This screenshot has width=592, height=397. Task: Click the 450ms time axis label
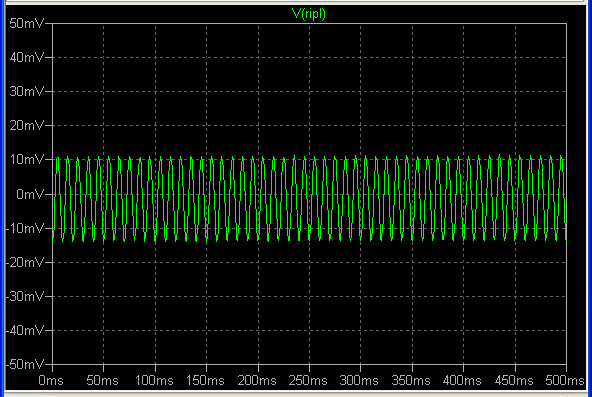tap(514, 380)
